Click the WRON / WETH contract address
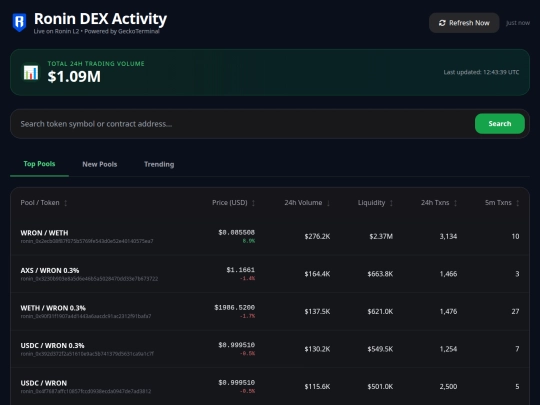540x405 pixels. coord(87,241)
